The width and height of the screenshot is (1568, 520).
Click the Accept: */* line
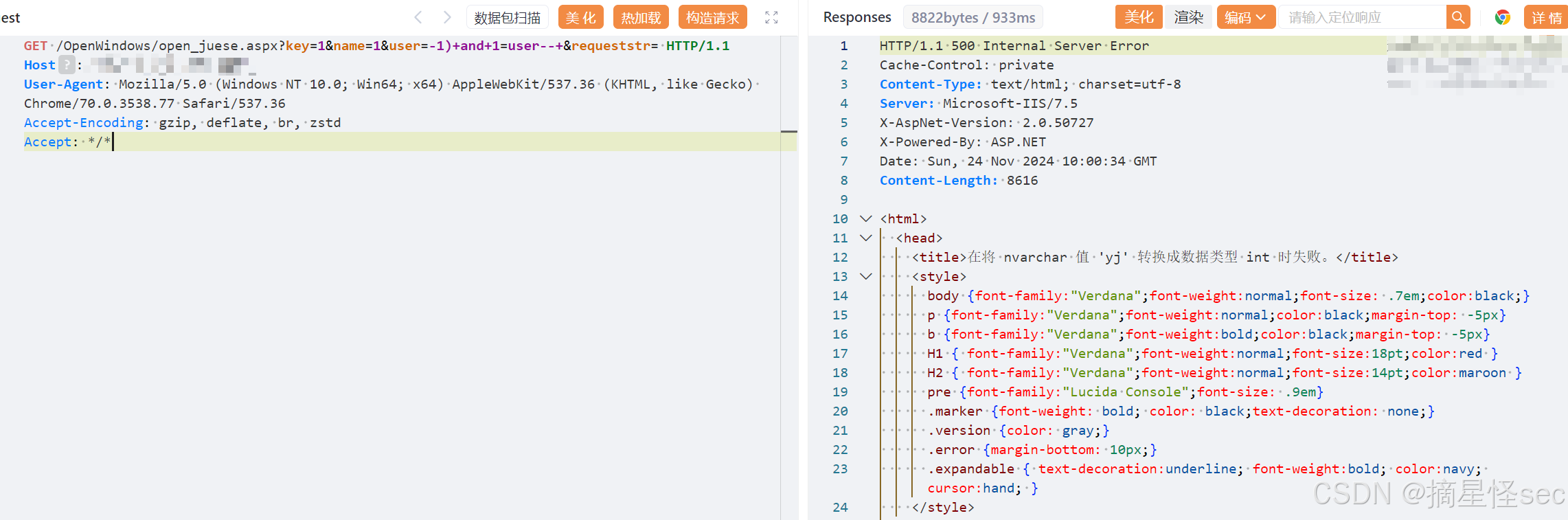(67, 142)
